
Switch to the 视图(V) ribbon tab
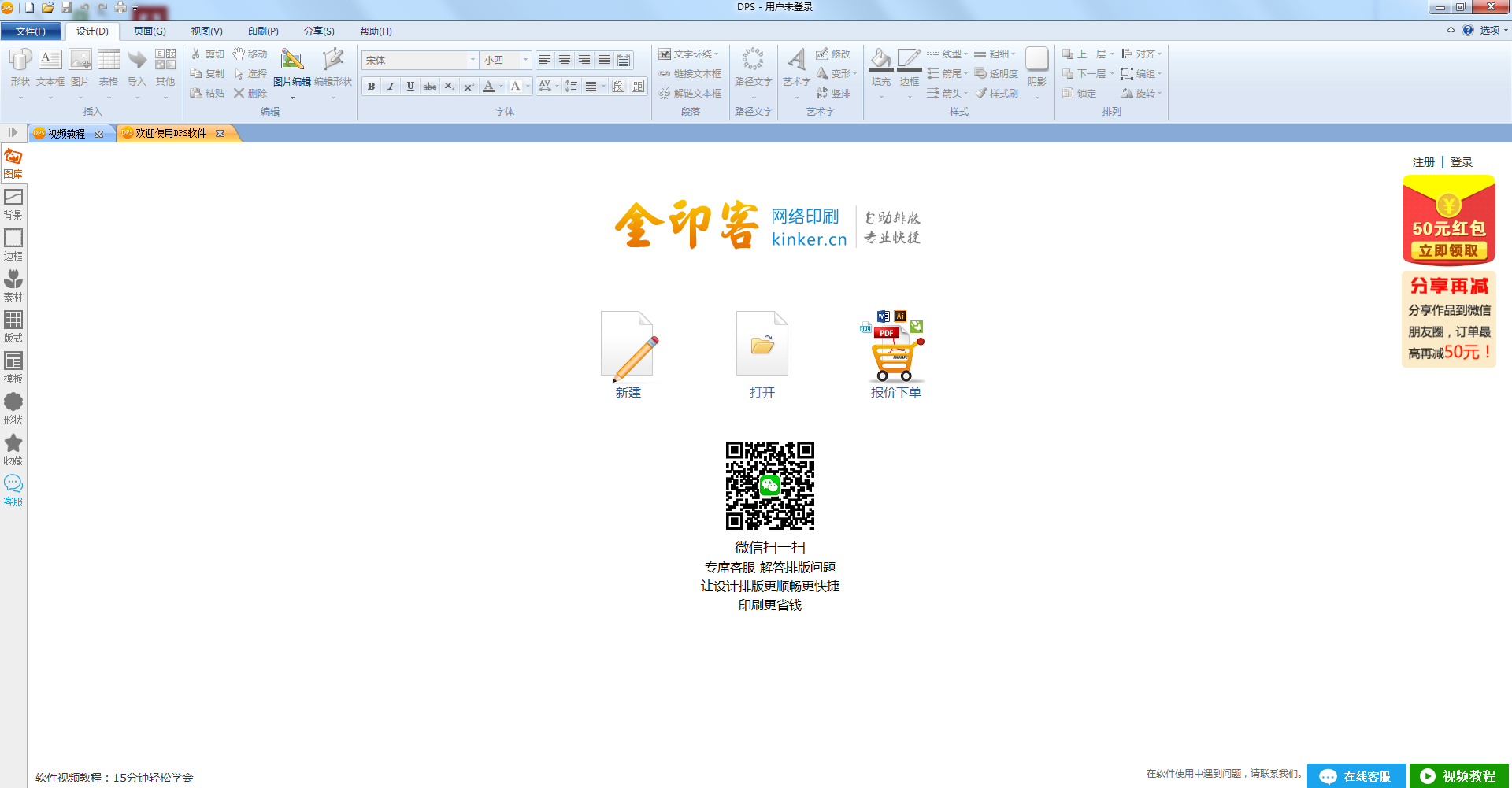click(206, 31)
